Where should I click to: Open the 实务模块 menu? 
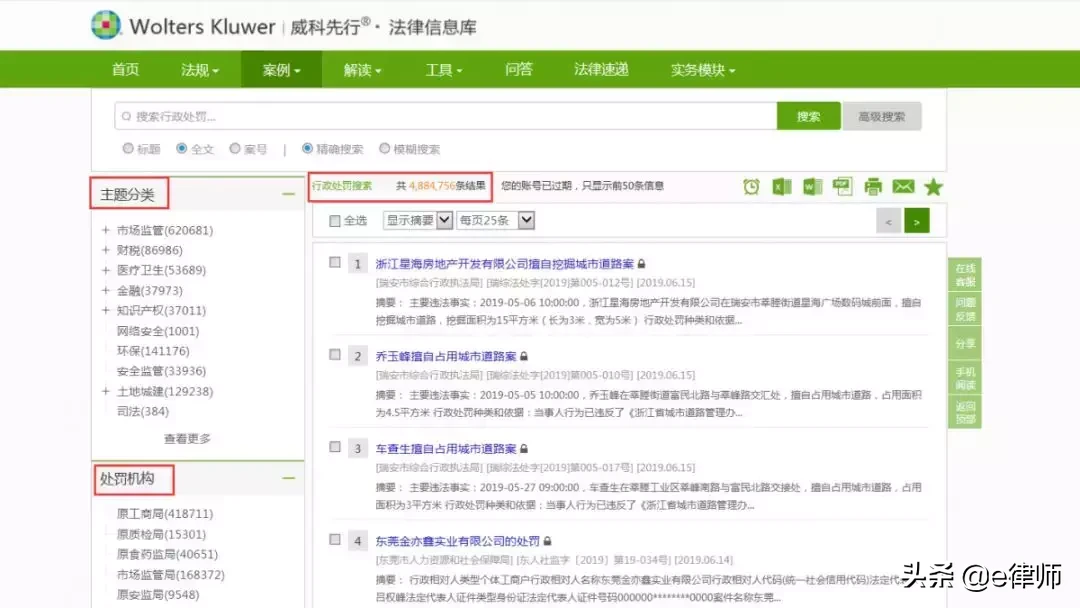tap(698, 68)
